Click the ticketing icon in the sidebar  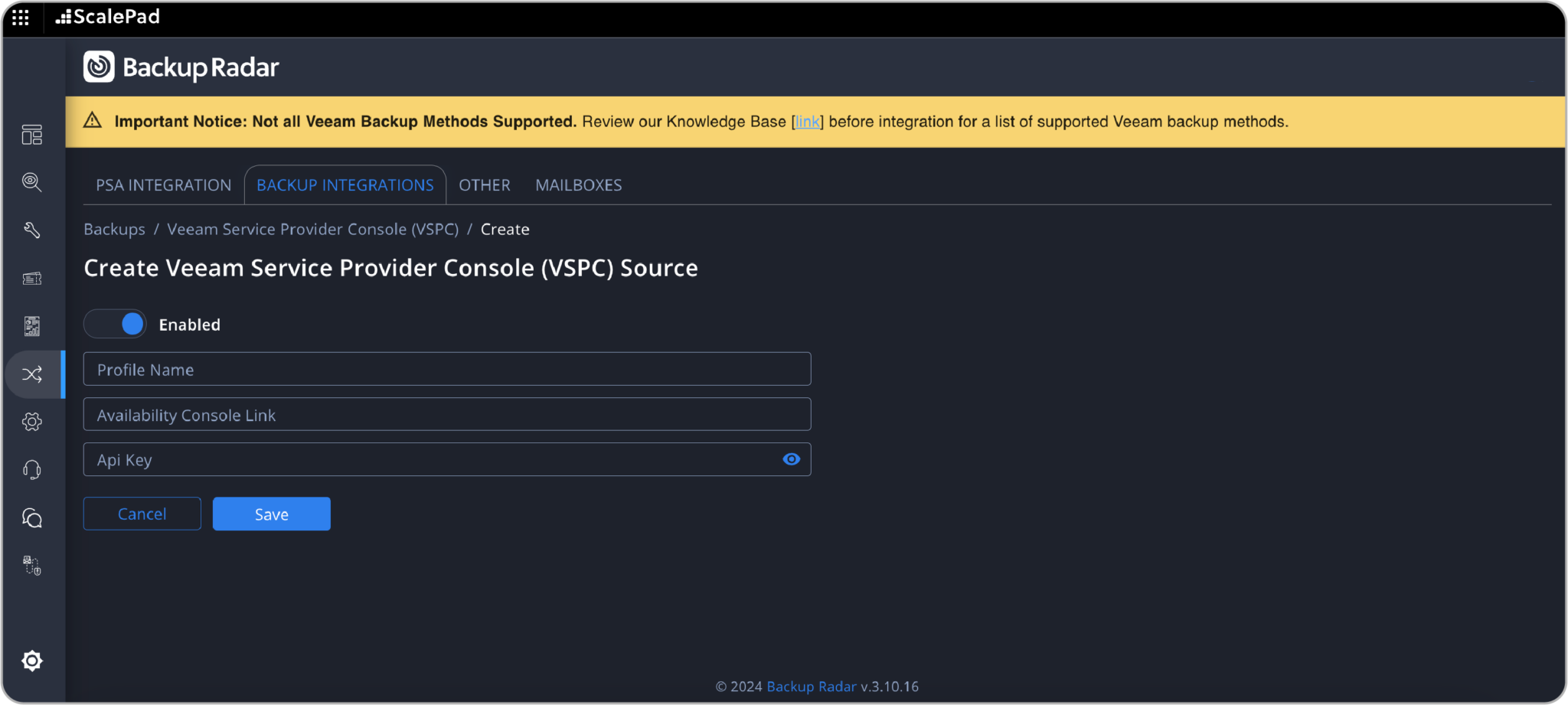click(31, 278)
